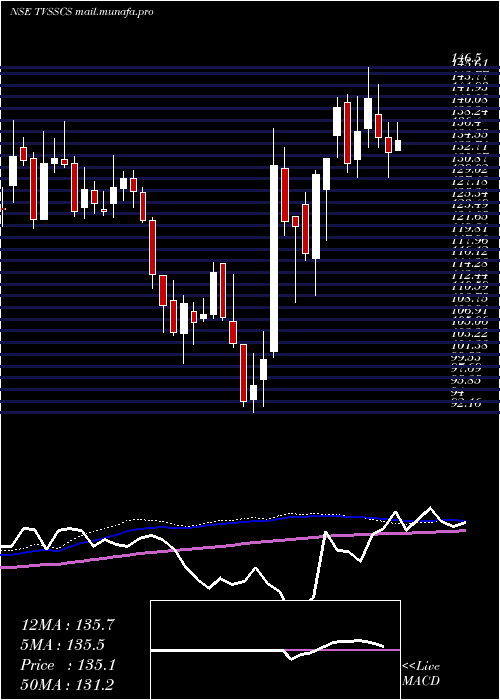Click the 101.38 price axis label

[470, 346]
